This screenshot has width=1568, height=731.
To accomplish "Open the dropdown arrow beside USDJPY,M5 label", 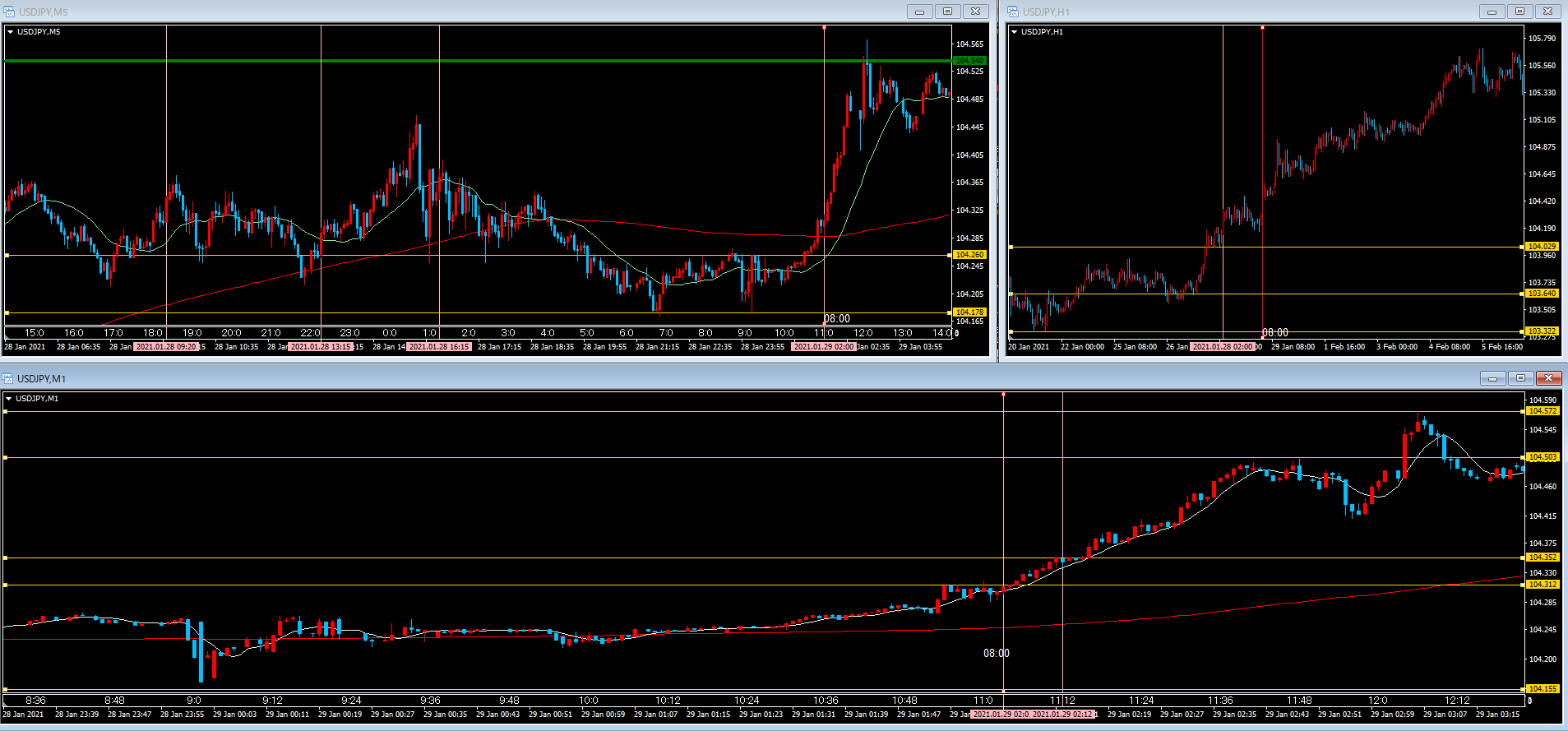I will (11, 32).
